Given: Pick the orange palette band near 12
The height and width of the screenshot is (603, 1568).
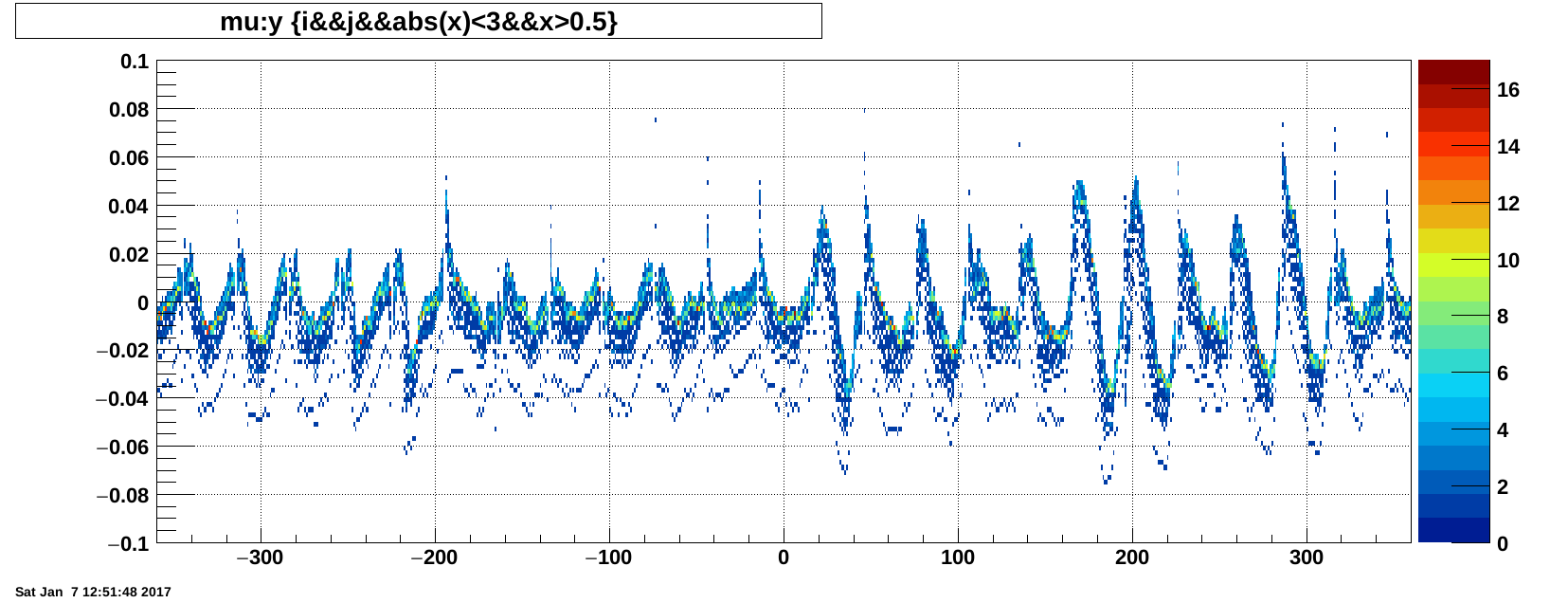Looking at the screenshot, I should (1453, 193).
